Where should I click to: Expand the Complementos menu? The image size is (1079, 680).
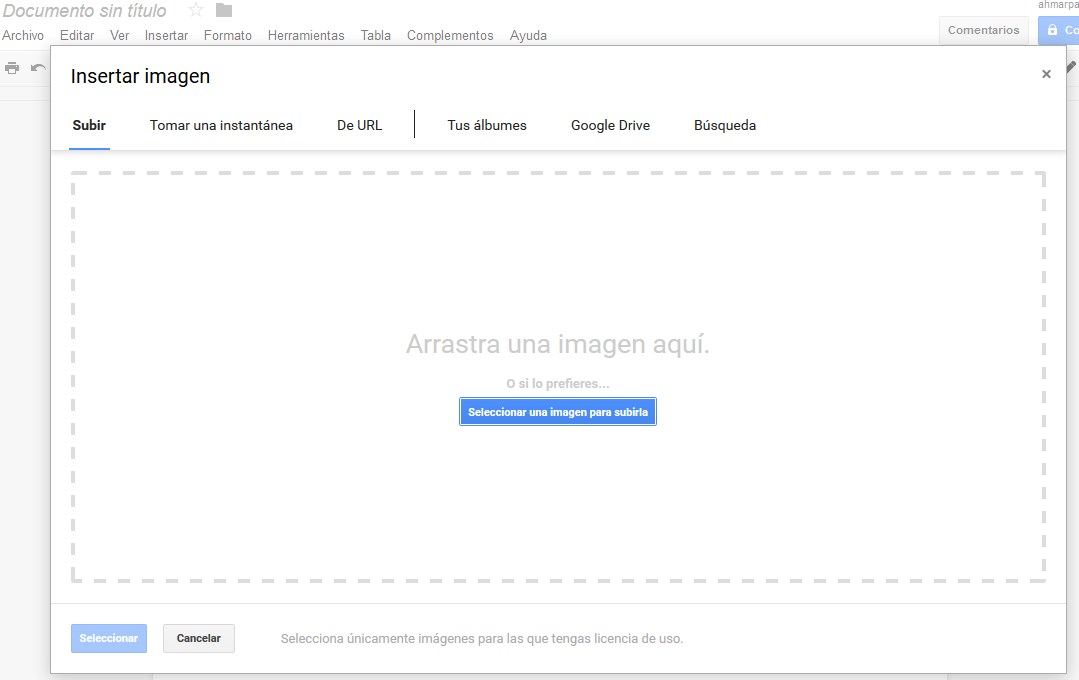tap(450, 35)
